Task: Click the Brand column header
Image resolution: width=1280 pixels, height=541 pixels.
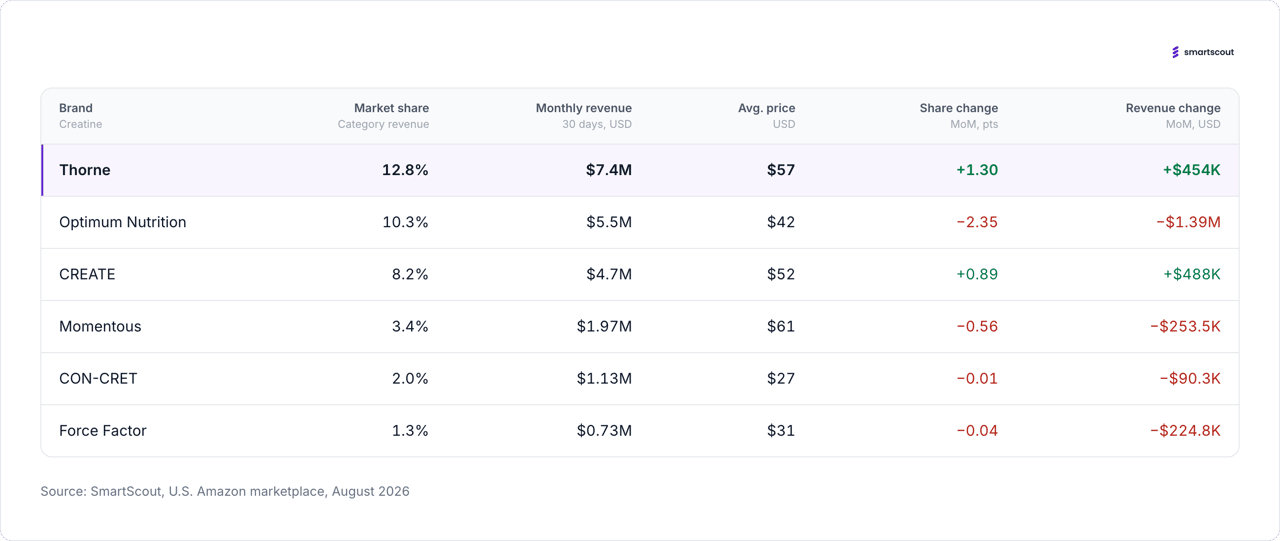Action: point(76,108)
